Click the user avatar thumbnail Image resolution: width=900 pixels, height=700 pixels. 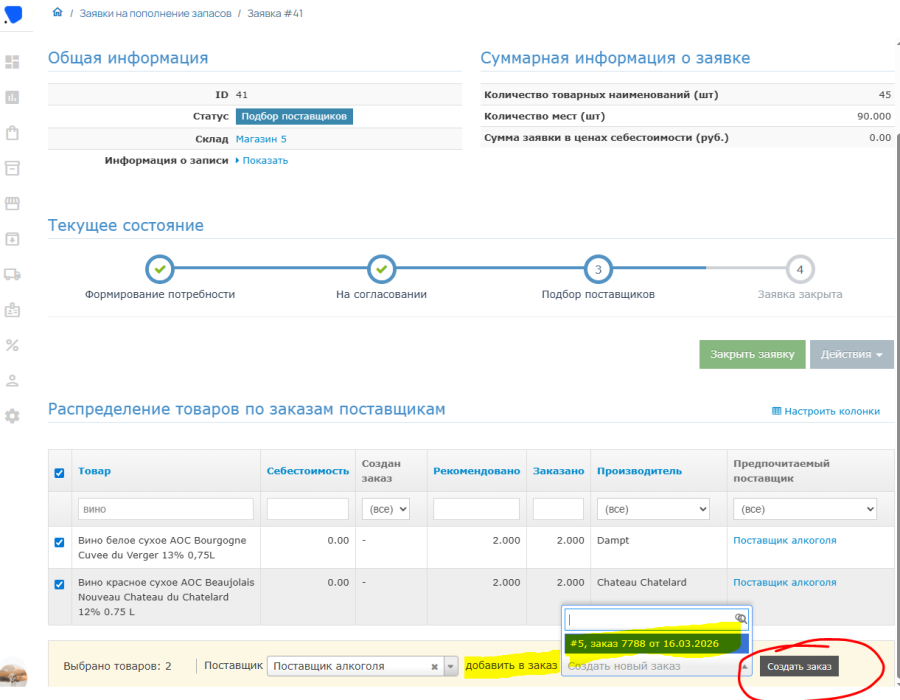13,672
